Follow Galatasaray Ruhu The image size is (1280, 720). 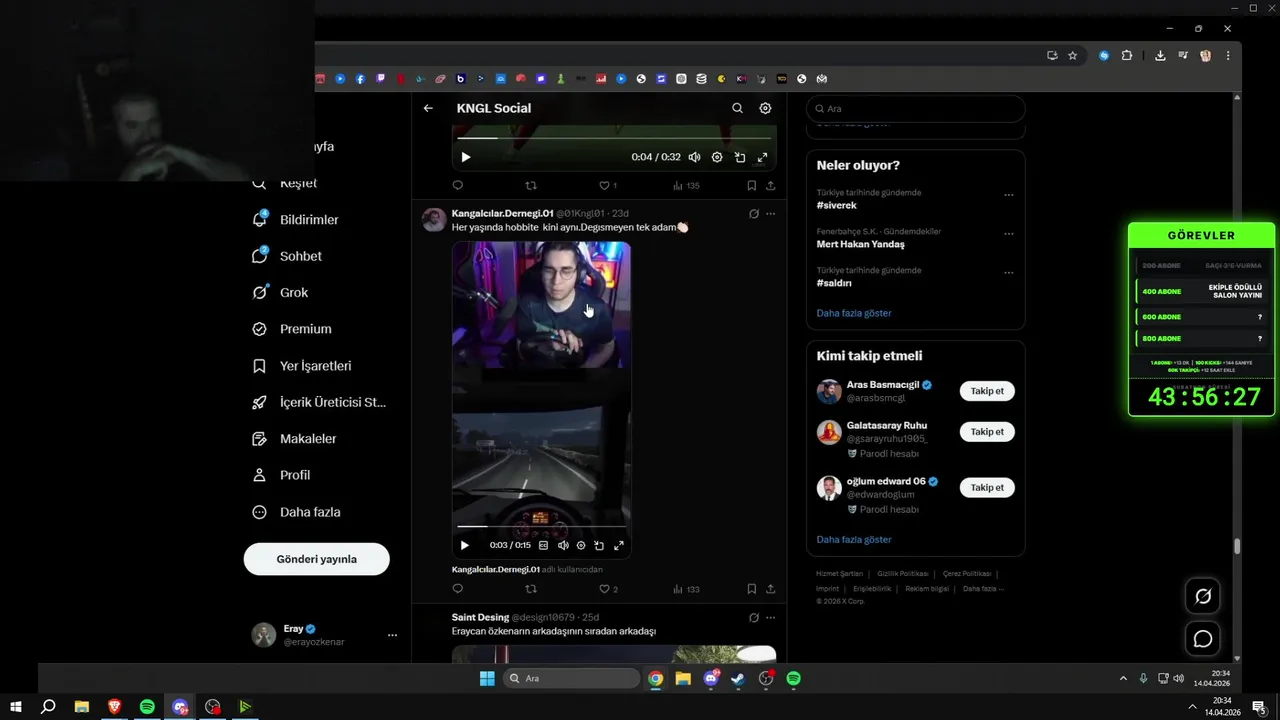(987, 432)
